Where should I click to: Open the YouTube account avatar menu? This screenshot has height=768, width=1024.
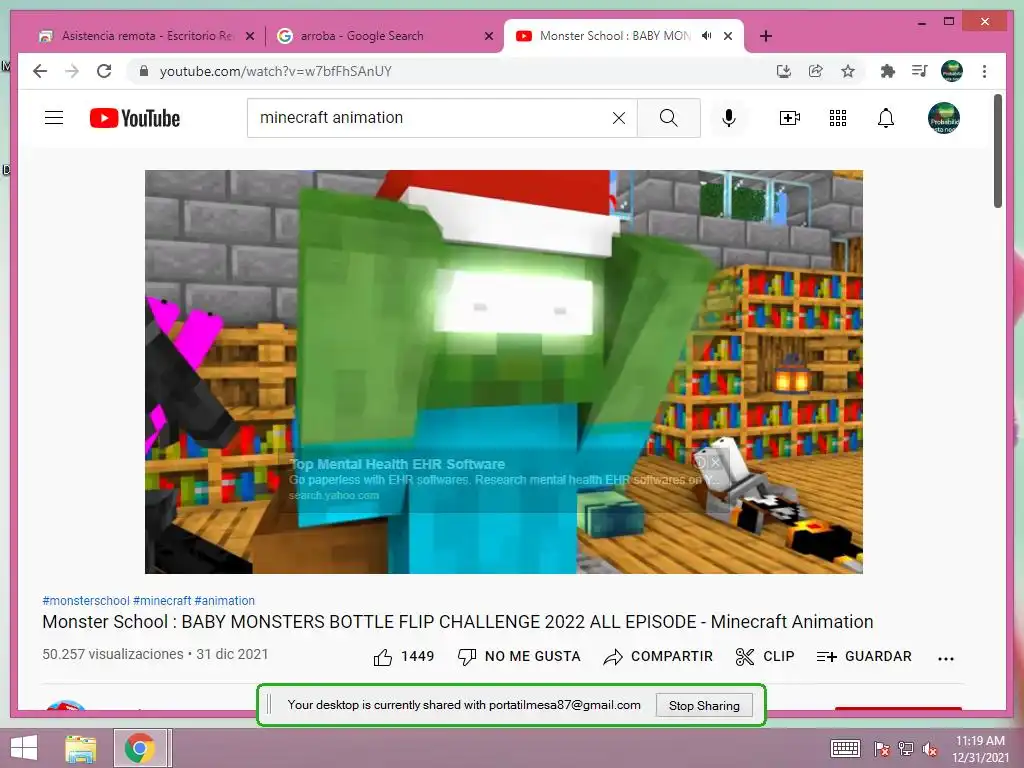[944, 118]
